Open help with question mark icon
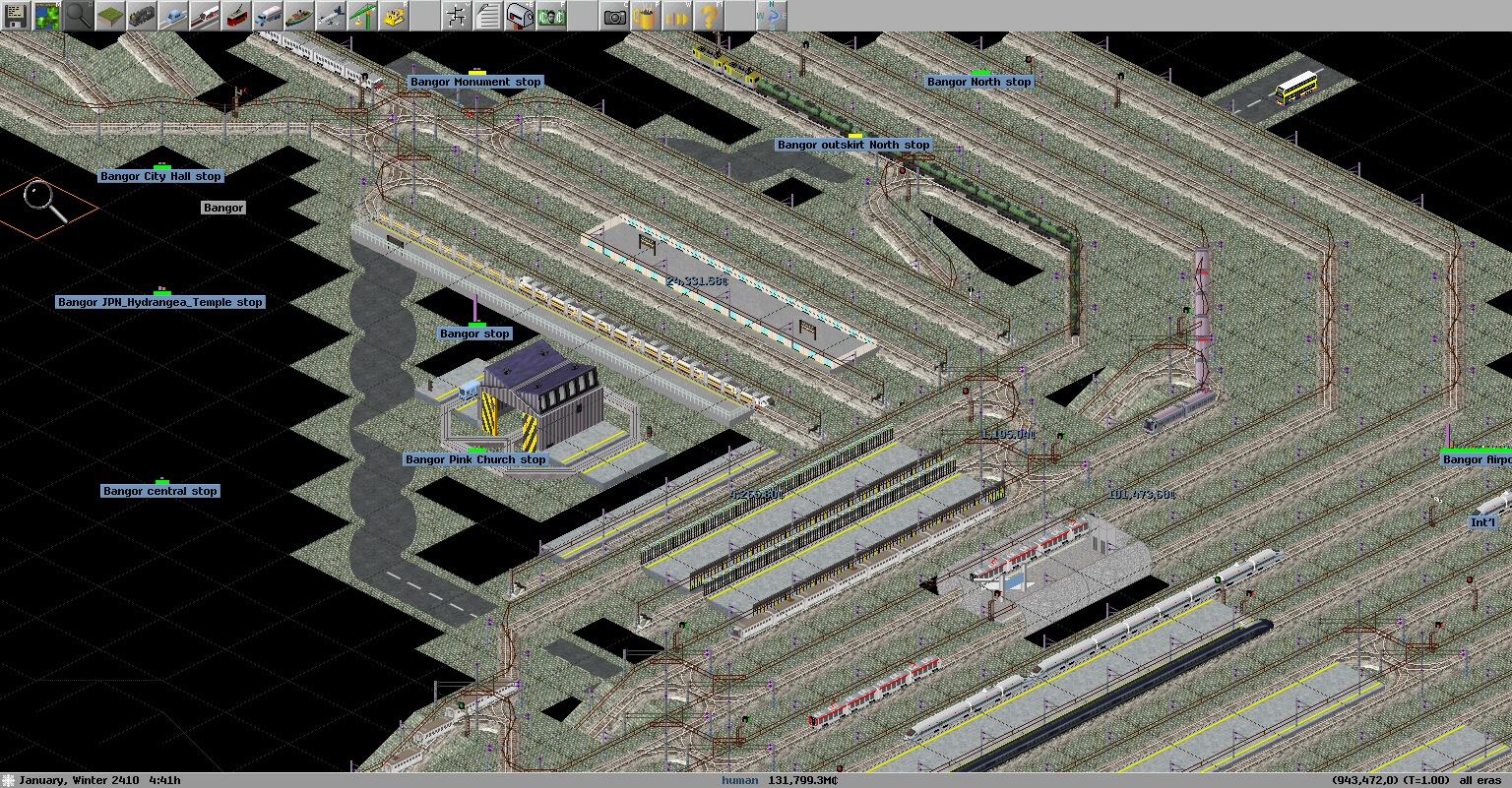Image resolution: width=1512 pixels, height=788 pixels. (709, 16)
